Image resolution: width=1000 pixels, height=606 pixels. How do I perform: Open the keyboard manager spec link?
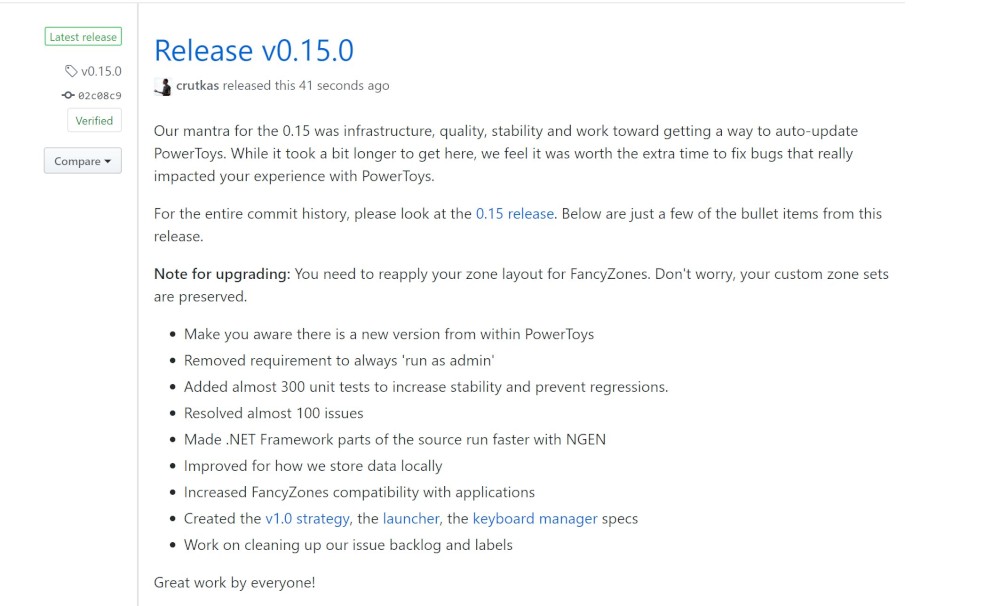535,519
